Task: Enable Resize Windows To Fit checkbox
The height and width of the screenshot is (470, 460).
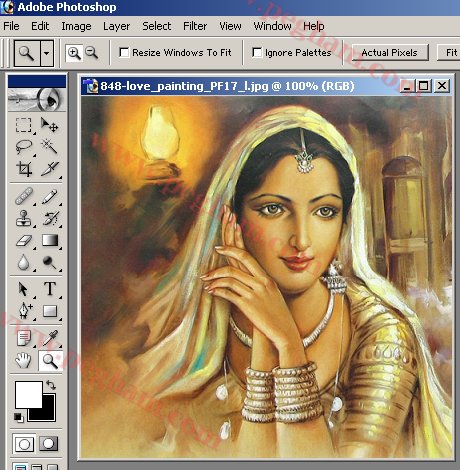Action: pyautogui.click(x=124, y=52)
